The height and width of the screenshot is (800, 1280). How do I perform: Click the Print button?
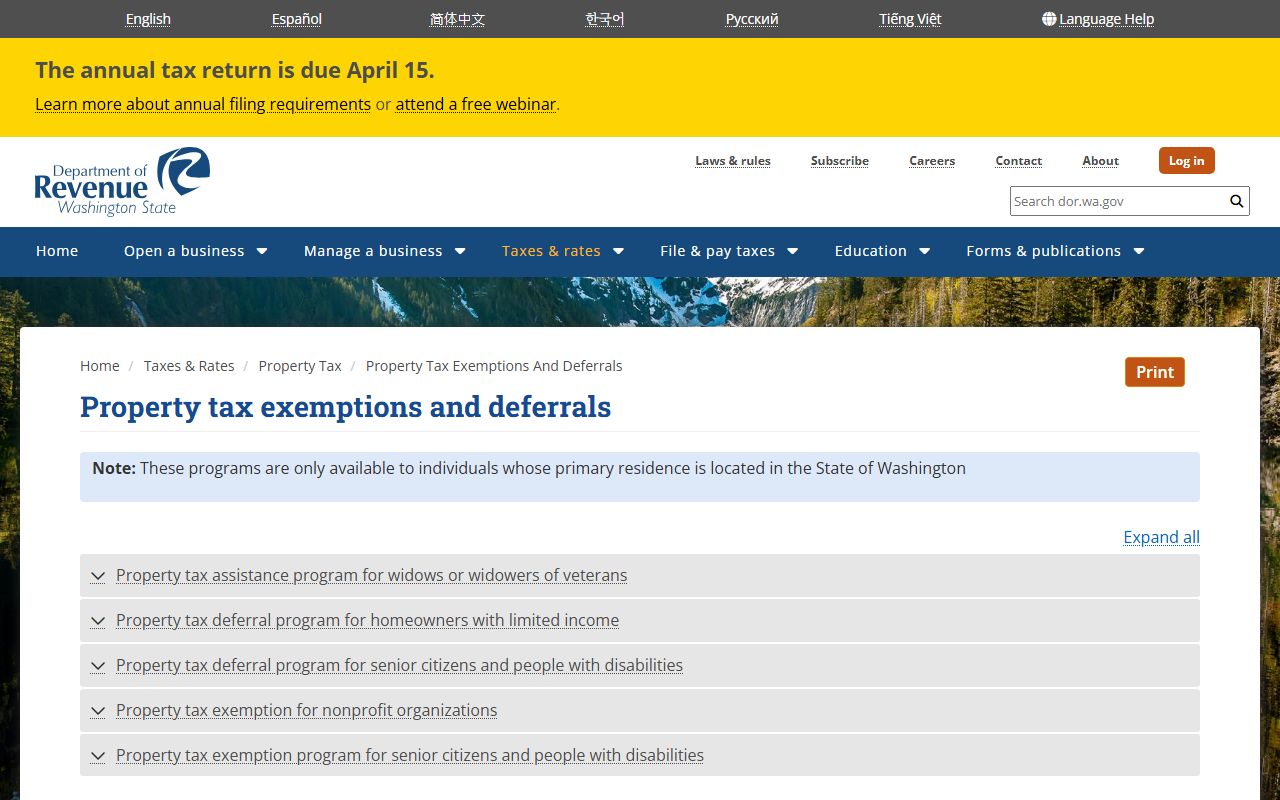(1155, 372)
